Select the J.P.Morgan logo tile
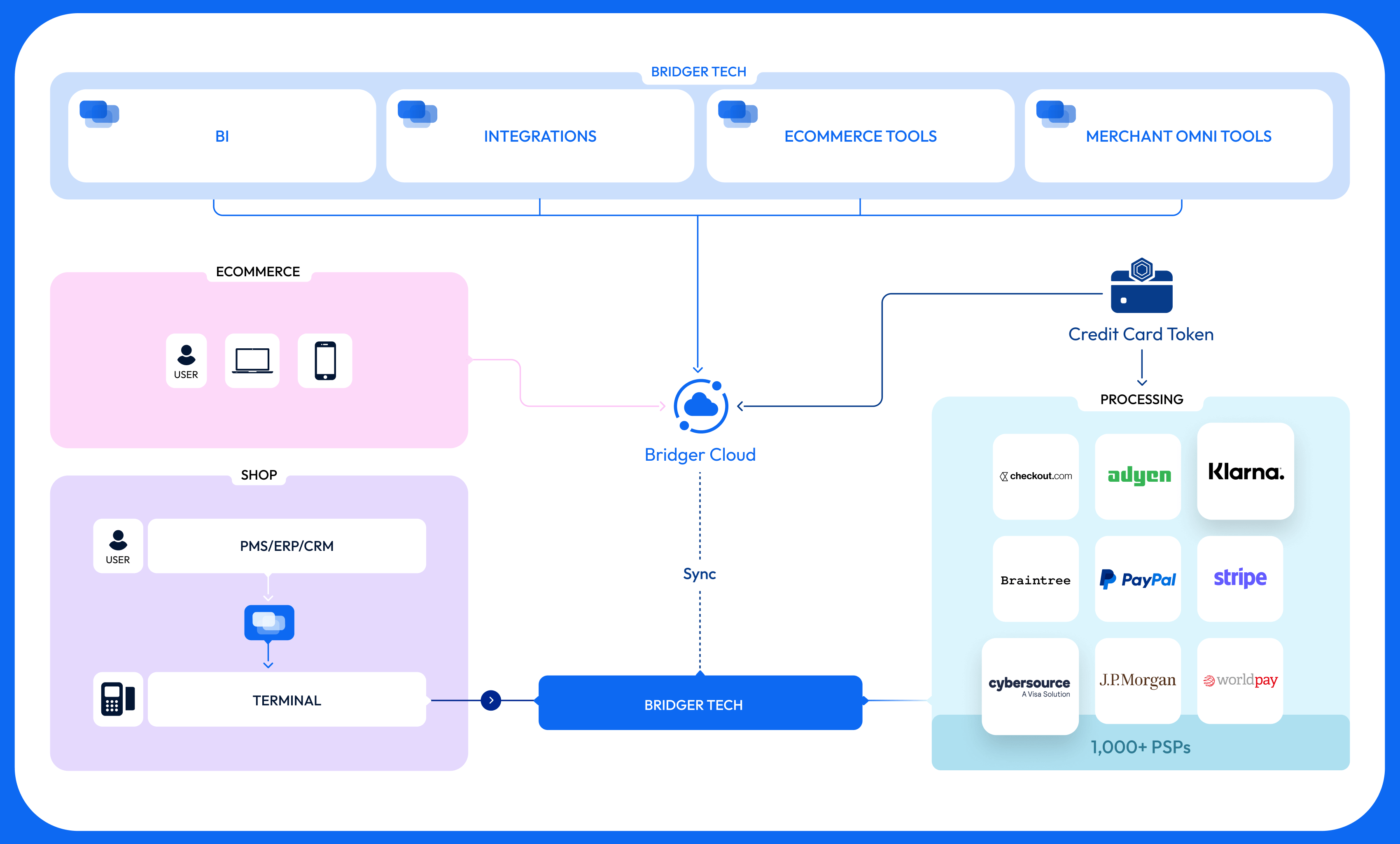The height and width of the screenshot is (844, 1400). click(1138, 681)
